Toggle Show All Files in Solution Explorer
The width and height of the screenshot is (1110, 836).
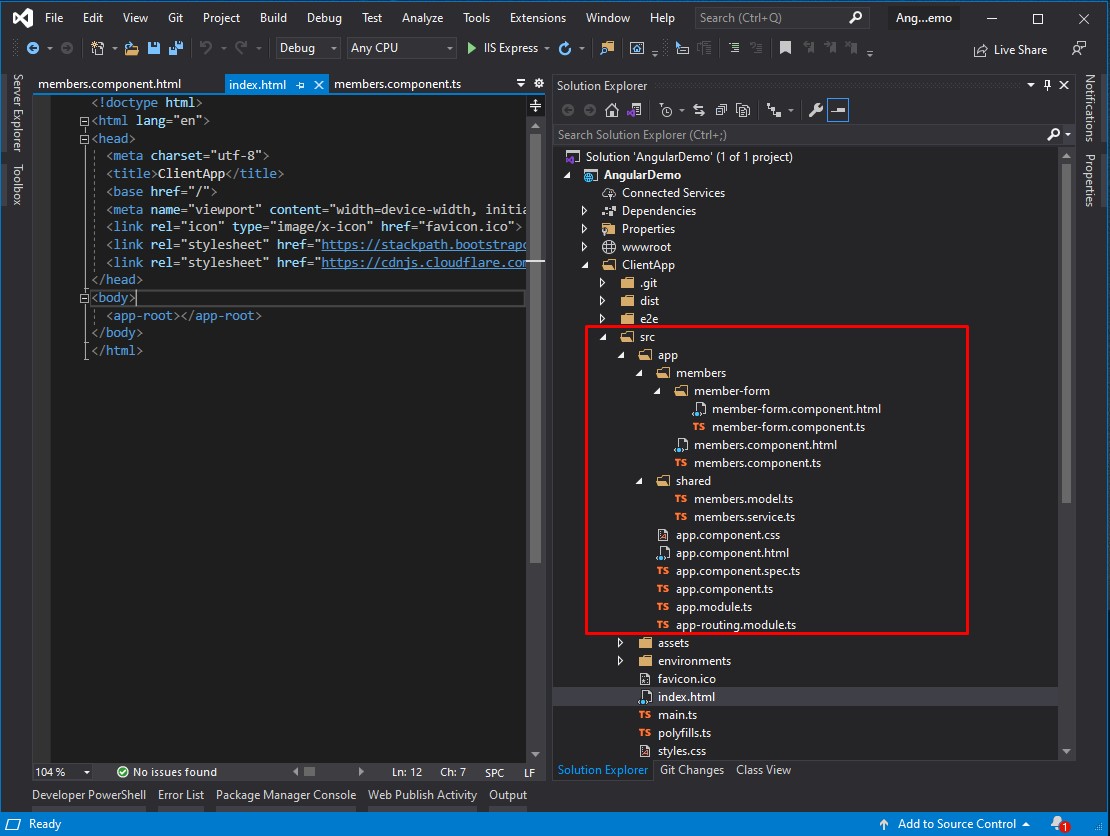pyautogui.click(x=743, y=110)
